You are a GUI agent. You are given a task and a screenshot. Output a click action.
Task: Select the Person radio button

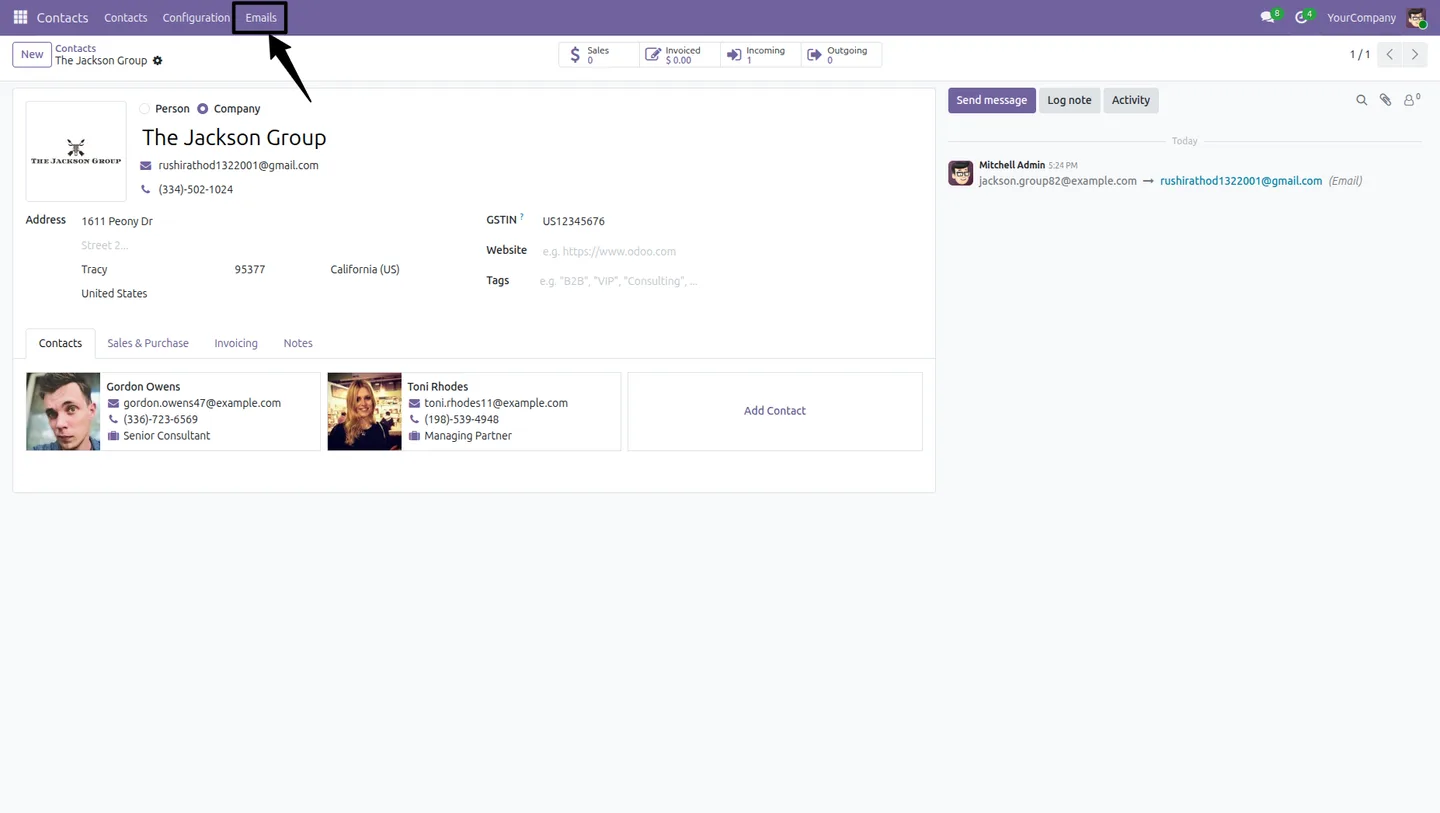pyautogui.click(x=145, y=109)
